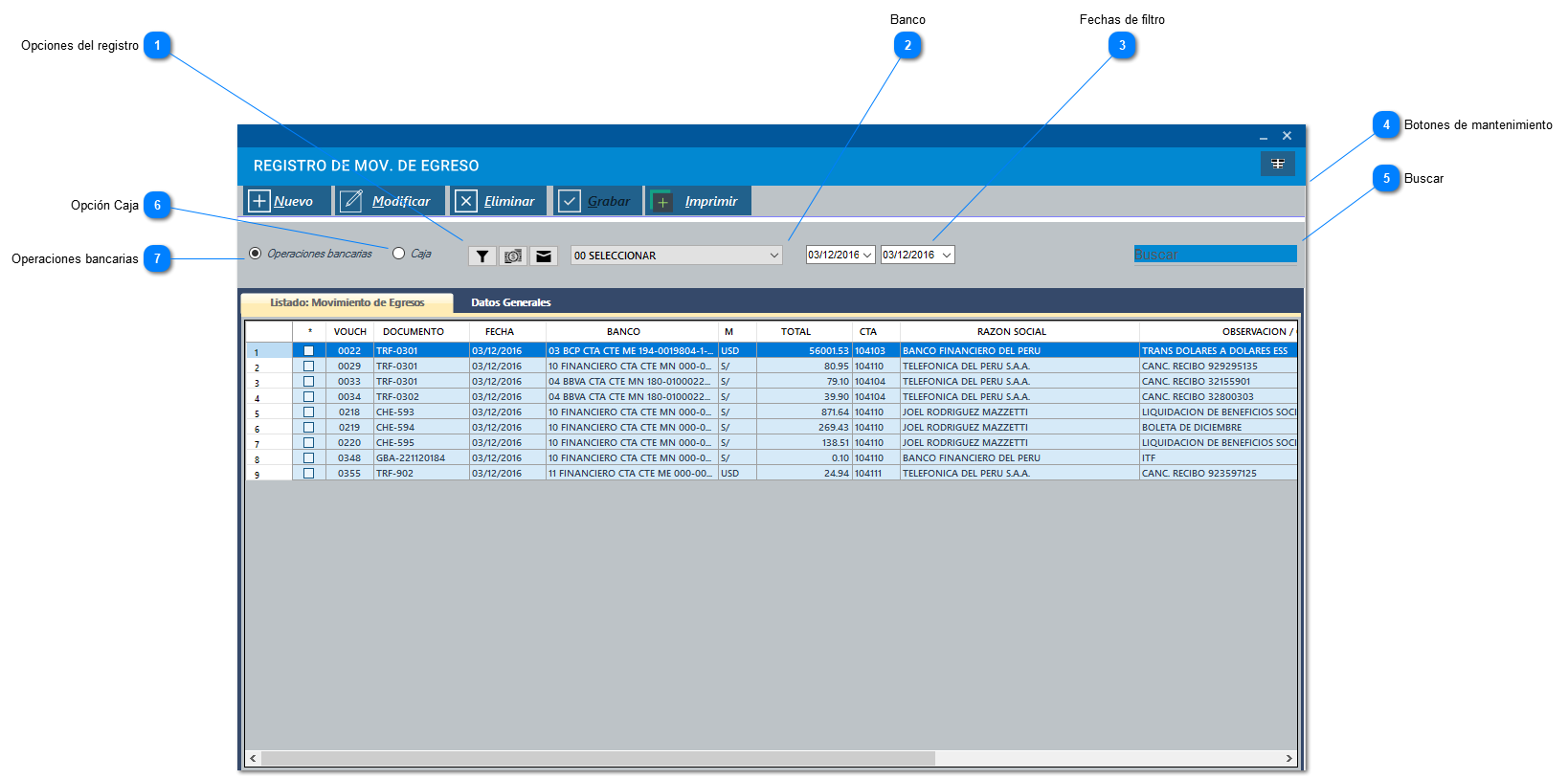Select document cell GBA-221120184

(421, 458)
